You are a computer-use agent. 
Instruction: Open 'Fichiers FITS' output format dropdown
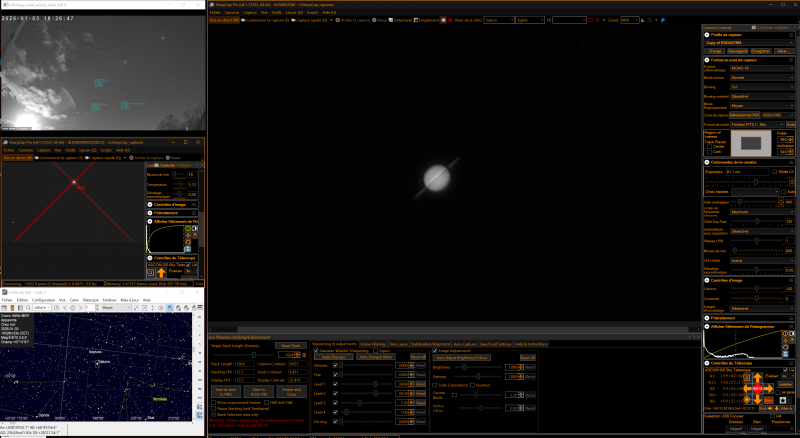(x=757, y=125)
